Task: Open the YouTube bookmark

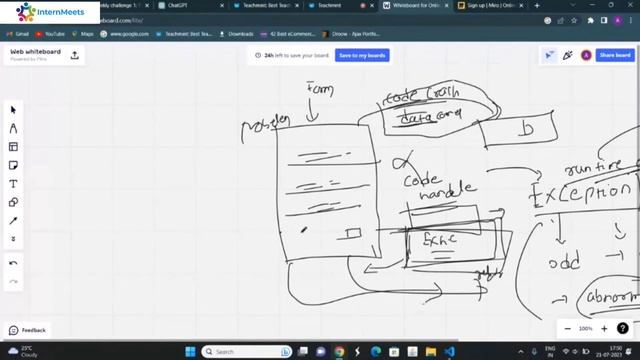Action: click(x=50, y=34)
